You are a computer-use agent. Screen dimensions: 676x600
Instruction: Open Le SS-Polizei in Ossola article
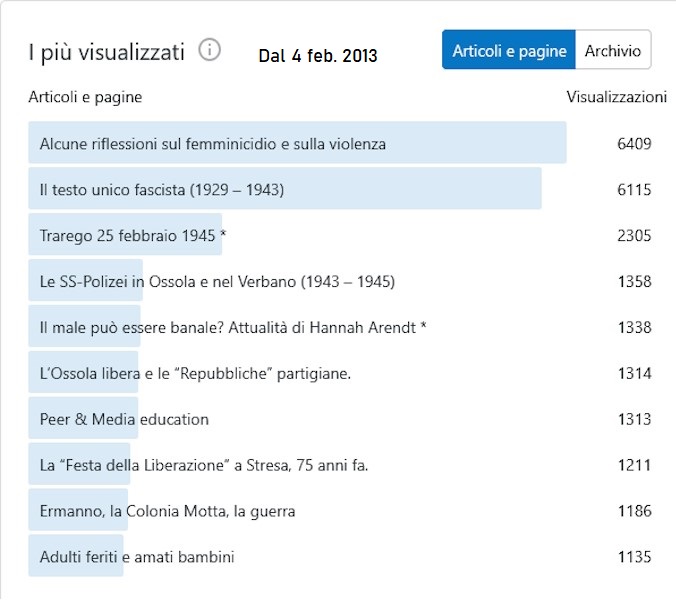[x=217, y=282]
